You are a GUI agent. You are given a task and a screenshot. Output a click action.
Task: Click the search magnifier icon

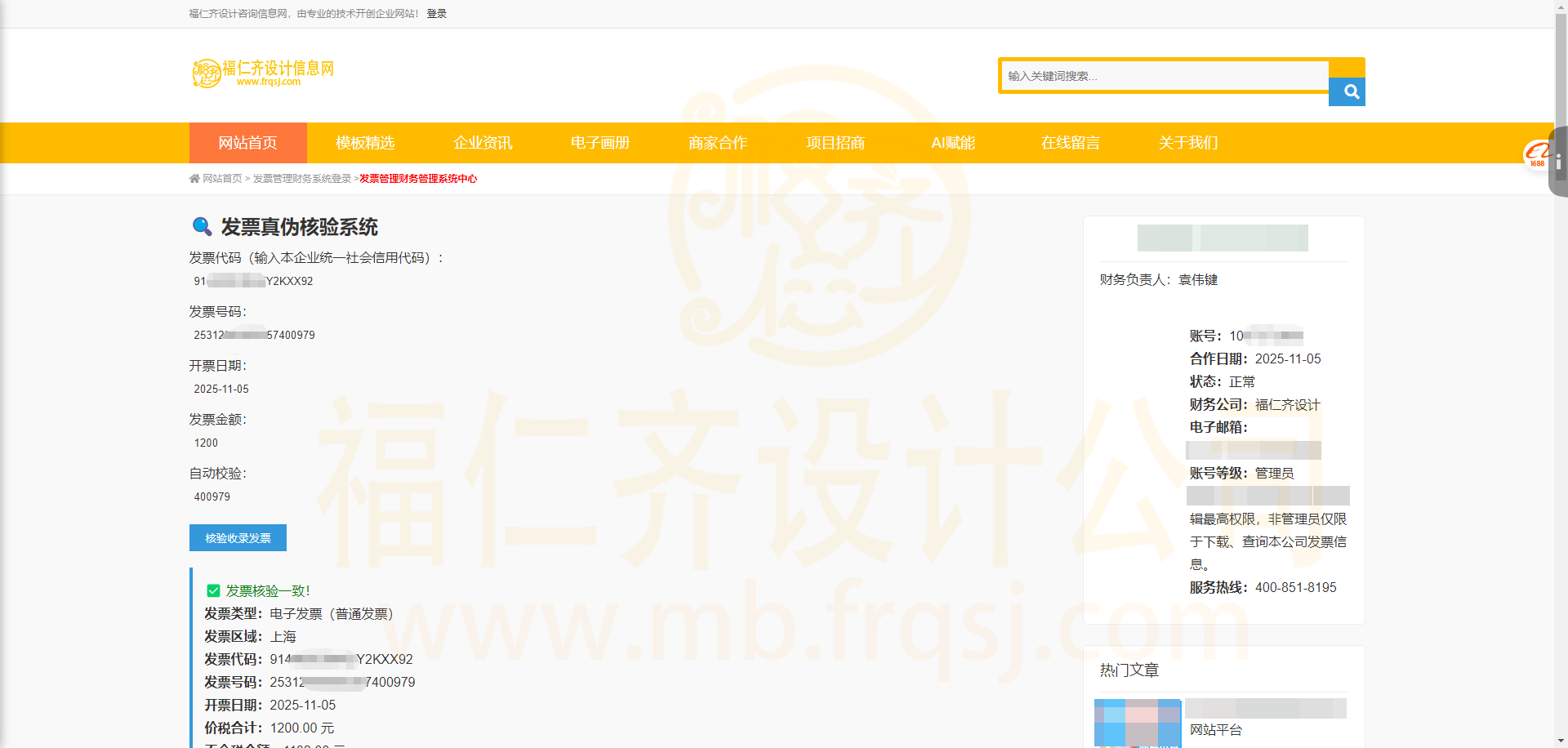1347,91
